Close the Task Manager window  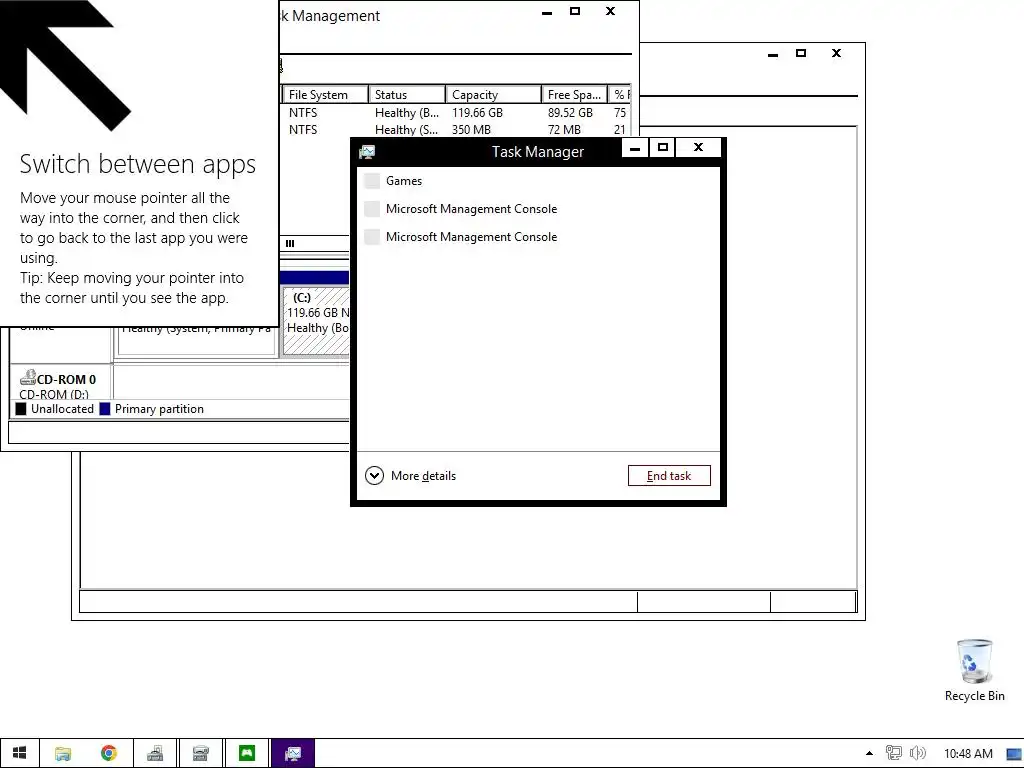coord(698,148)
